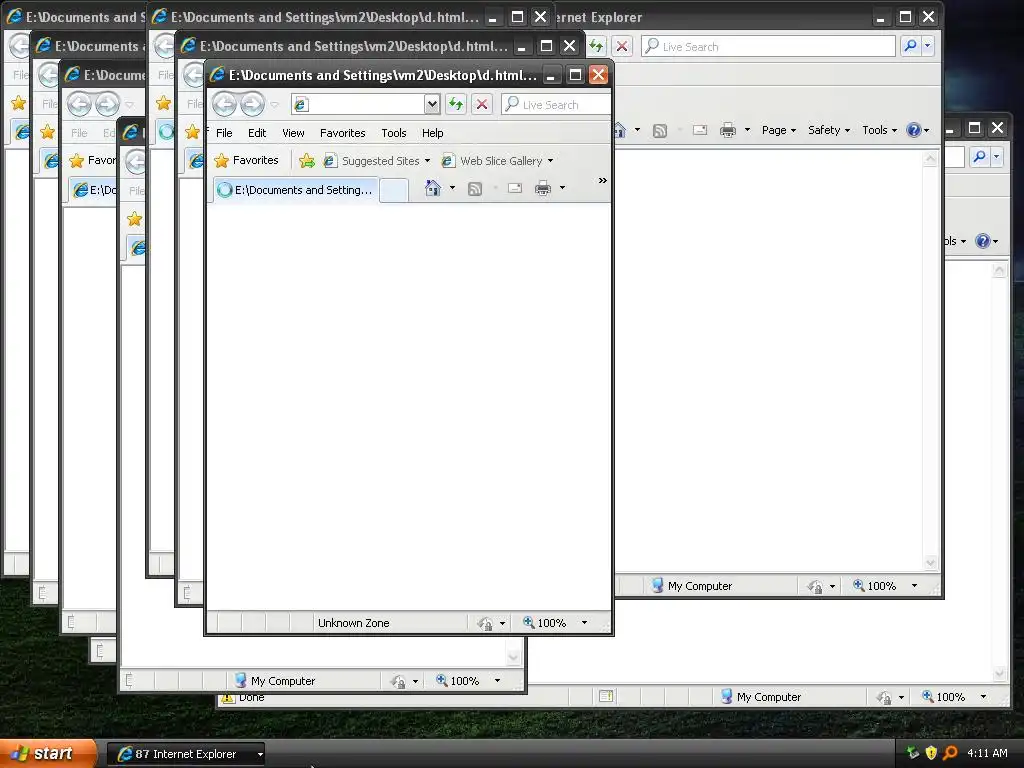Open Print dropdown arrow in front window
The image size is (1024, 768).
[562, 188]
